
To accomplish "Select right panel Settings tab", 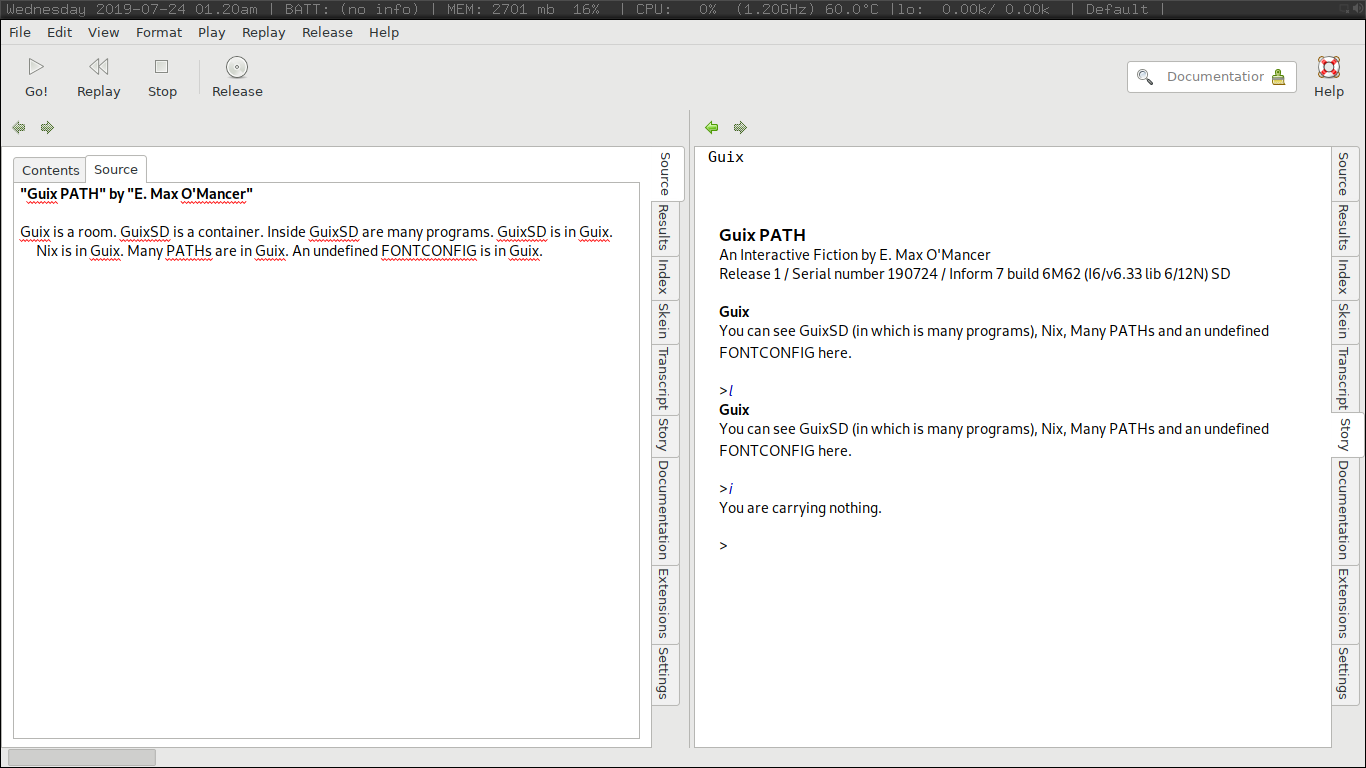I will pyautogui.click(x=1345, y=673).
